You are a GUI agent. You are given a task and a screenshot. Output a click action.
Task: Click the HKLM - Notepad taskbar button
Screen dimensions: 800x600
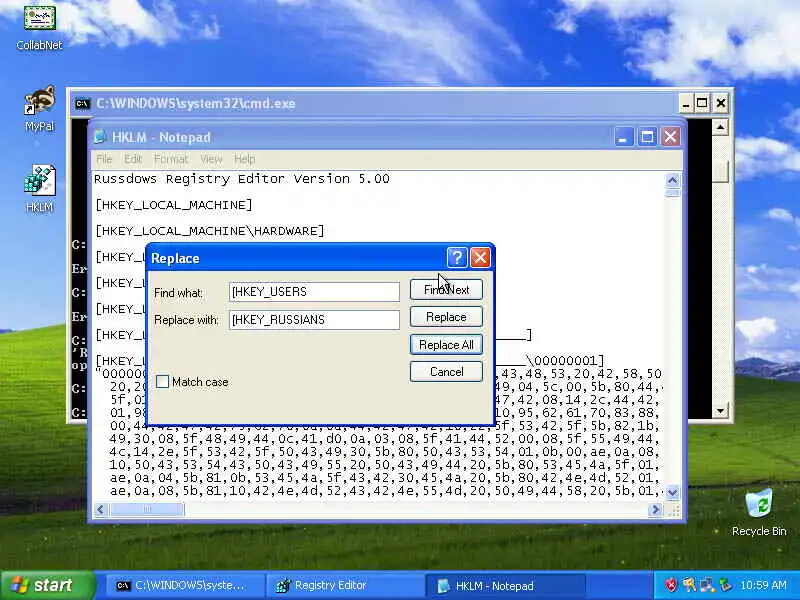pos(506,585)
